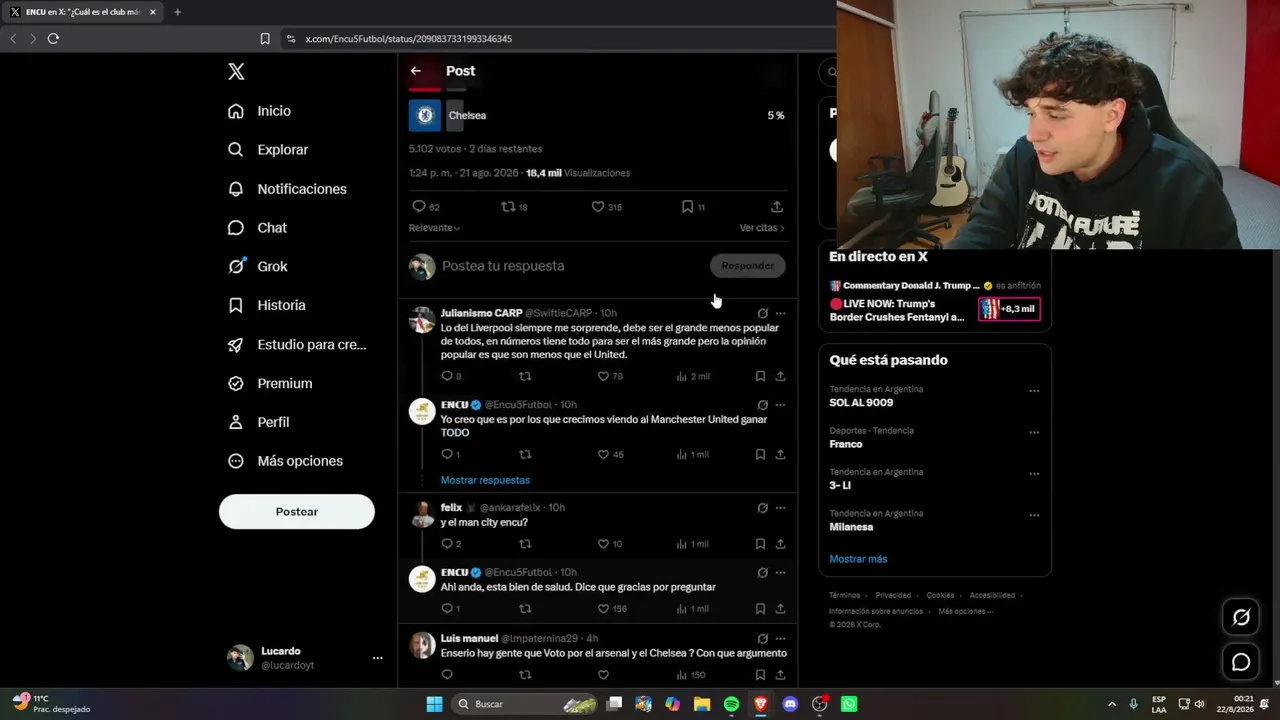Open the floating Grok button
Screen dimensions: 1280x720
[x=1241, y=617]
